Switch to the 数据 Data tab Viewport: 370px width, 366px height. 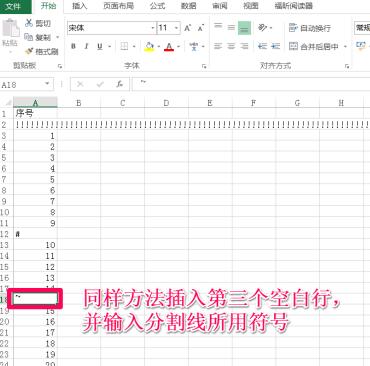pyautogui.click(x=188, y=6)
